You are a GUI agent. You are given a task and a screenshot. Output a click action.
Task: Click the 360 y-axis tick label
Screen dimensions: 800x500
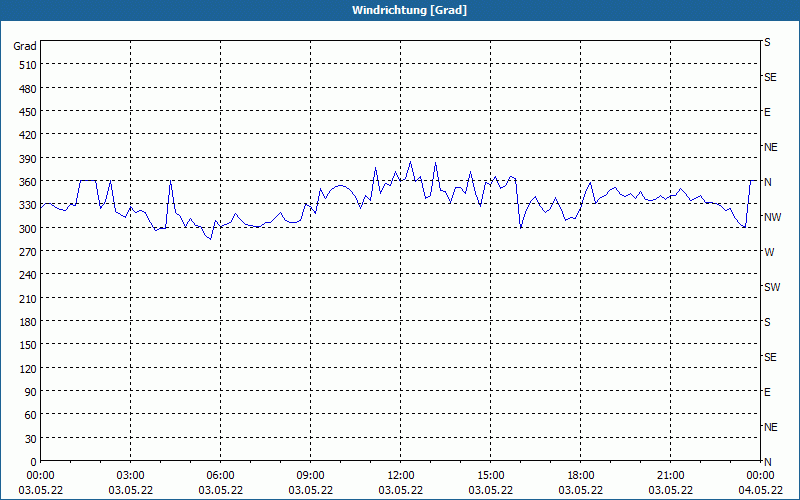[28, 182]
